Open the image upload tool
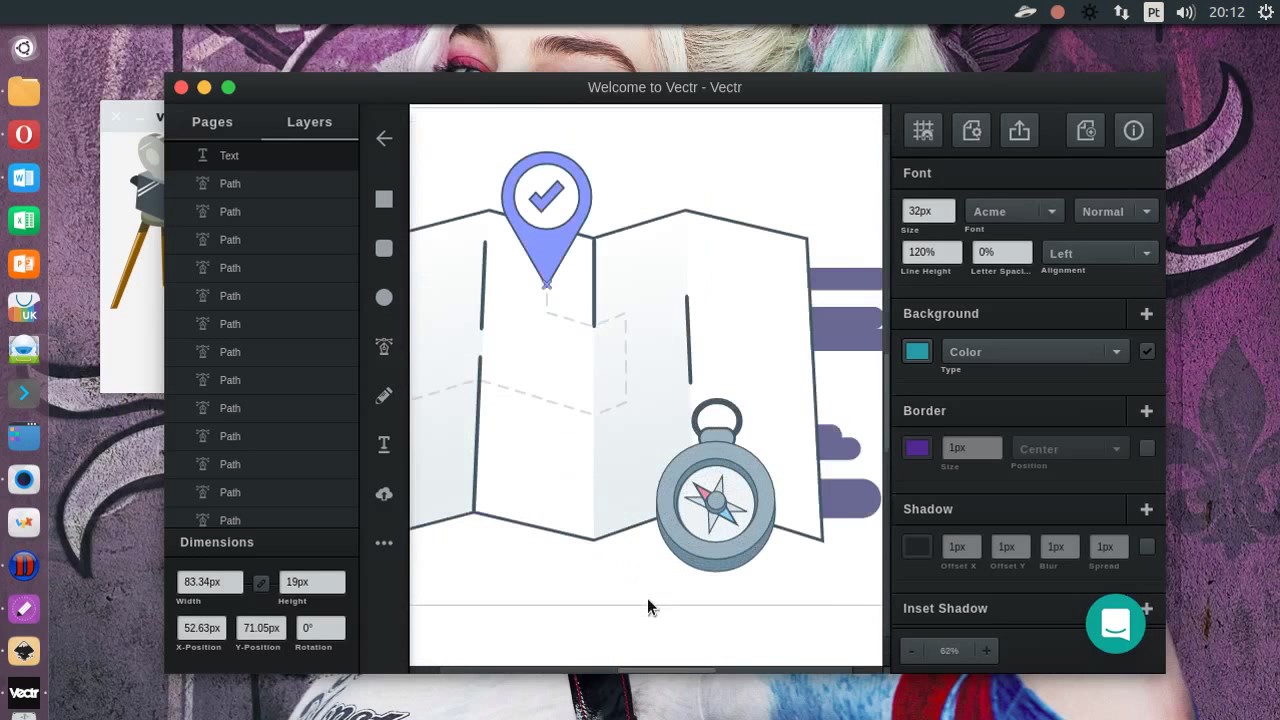This screenshot has width=1280, height=720. 384,493
